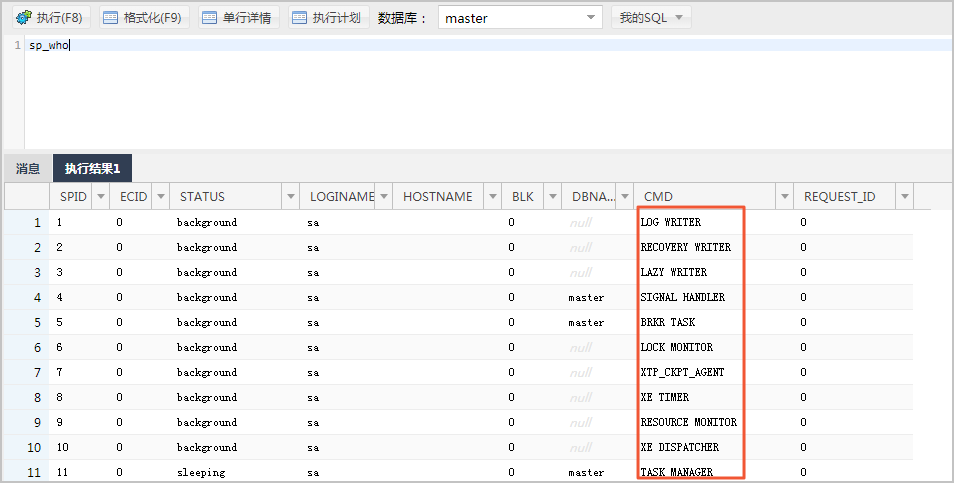Open the SPID column filter arrow
This screenshot has height=483, width=954.
point(101,196)
